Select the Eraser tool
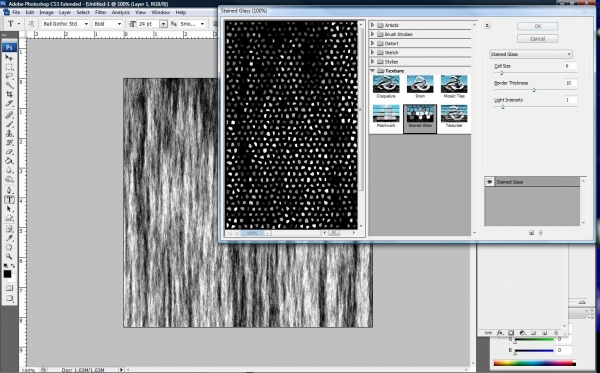 (x=9, y=152)
